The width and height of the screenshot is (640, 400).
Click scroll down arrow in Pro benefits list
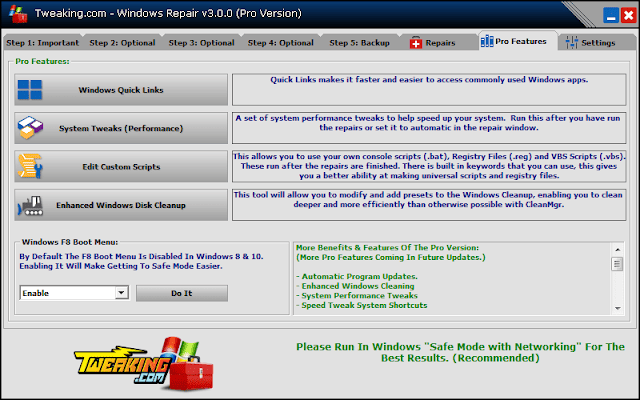[618, 308]
